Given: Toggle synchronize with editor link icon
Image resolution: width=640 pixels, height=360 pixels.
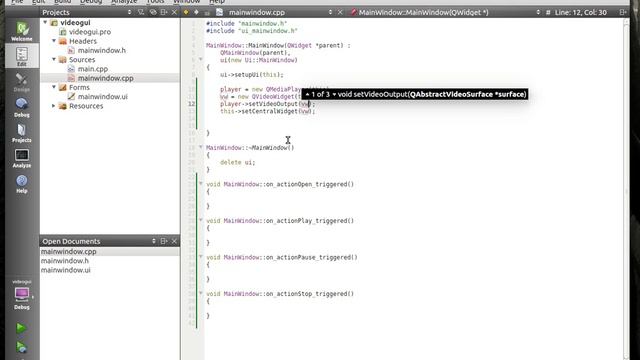Looking at the screenshot, I should 153,12.
